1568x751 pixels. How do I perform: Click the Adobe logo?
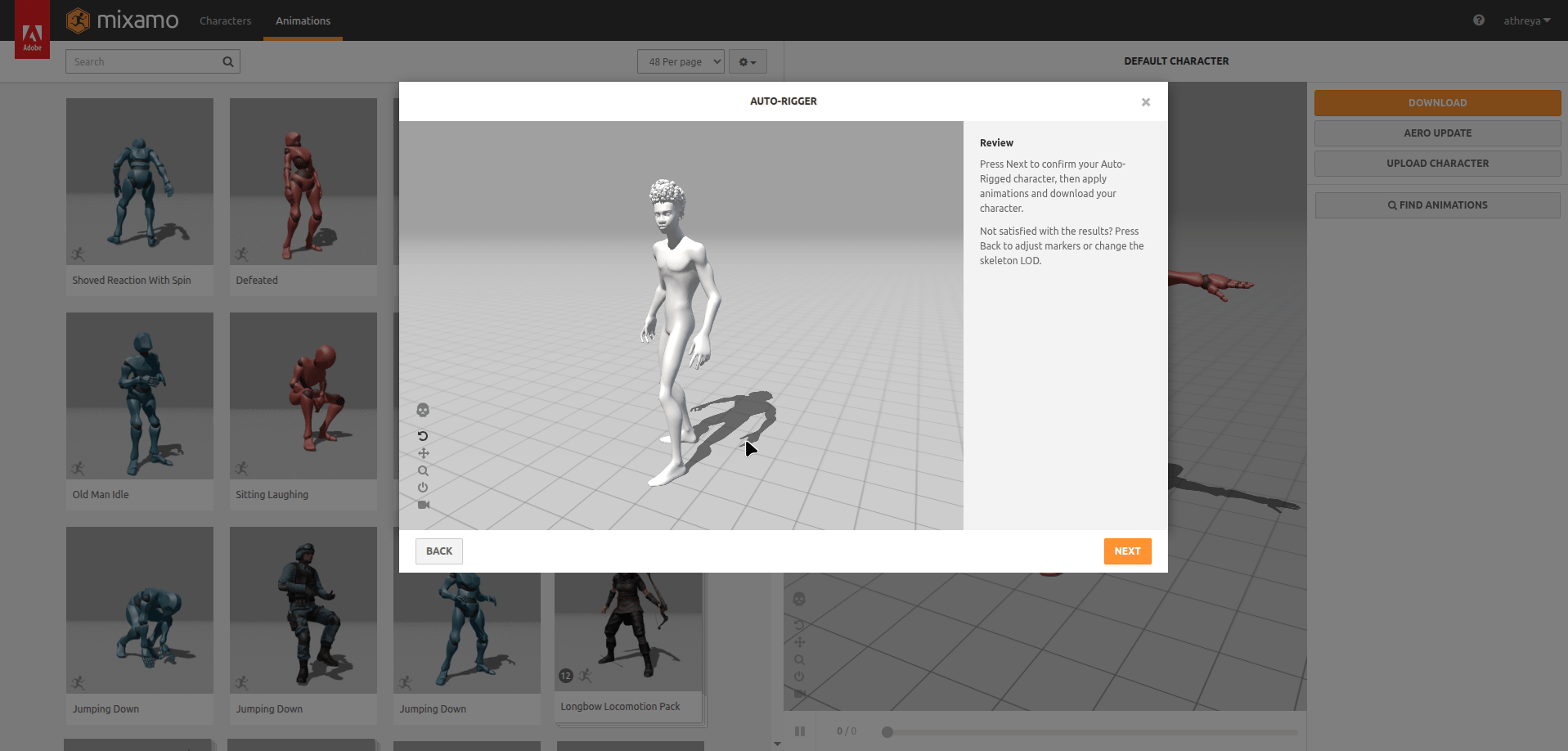32,29
